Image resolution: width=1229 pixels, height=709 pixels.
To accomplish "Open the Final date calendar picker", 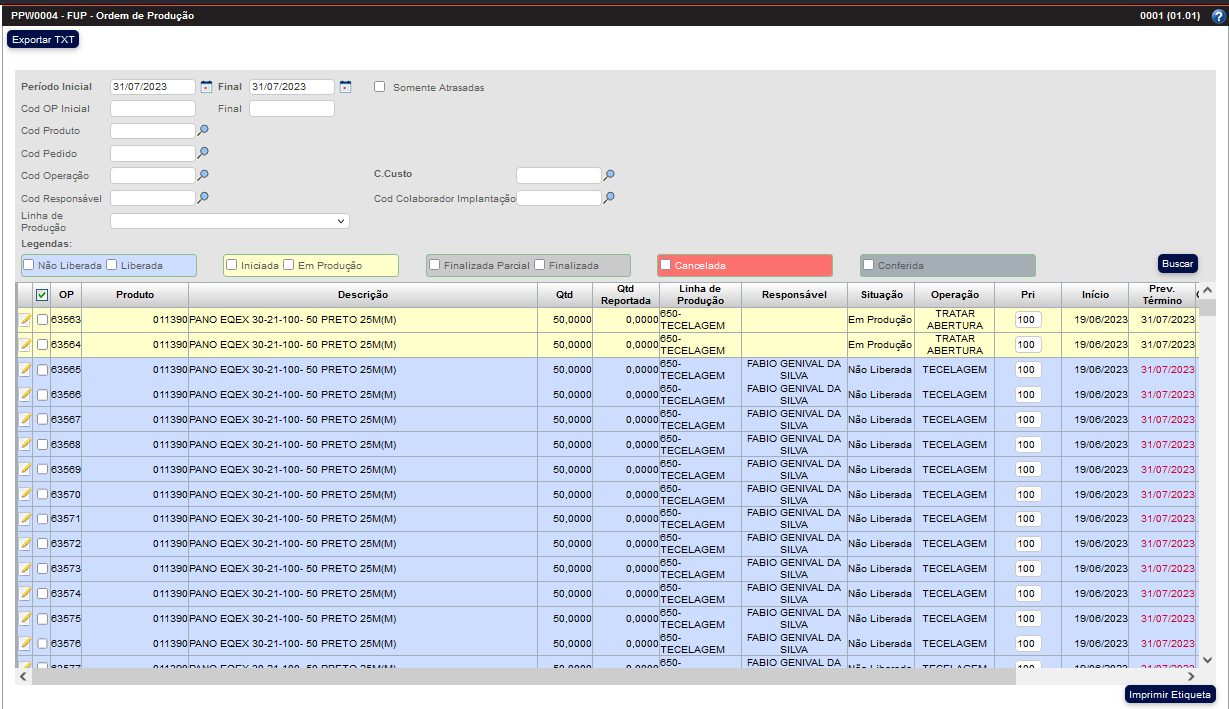I will (345, 87).
